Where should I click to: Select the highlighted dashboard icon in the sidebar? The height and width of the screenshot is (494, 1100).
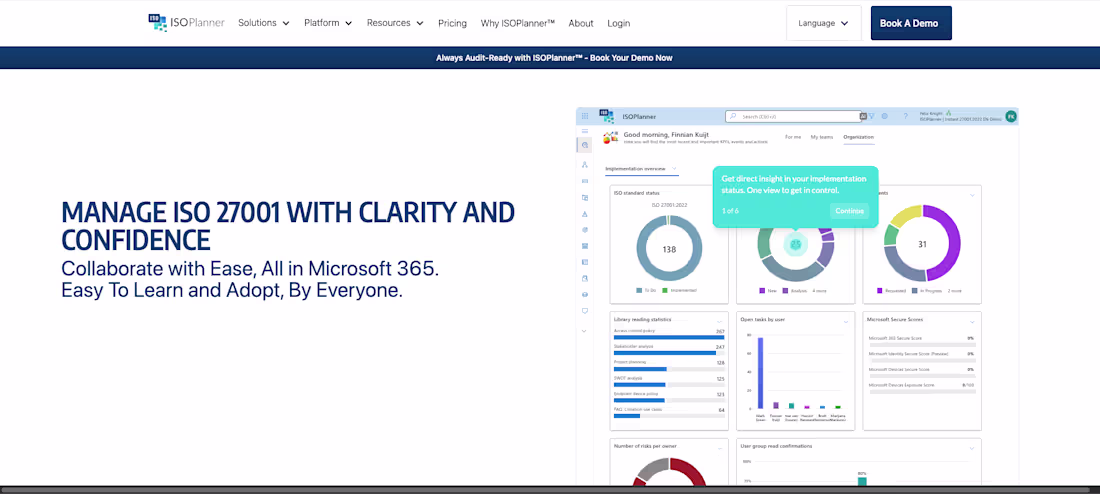click(x=584, y=145)
